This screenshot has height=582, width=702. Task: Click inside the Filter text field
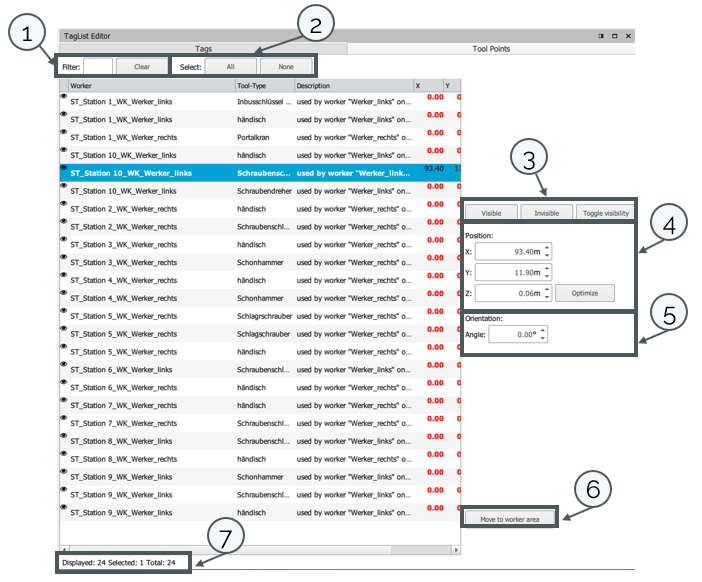98,67
